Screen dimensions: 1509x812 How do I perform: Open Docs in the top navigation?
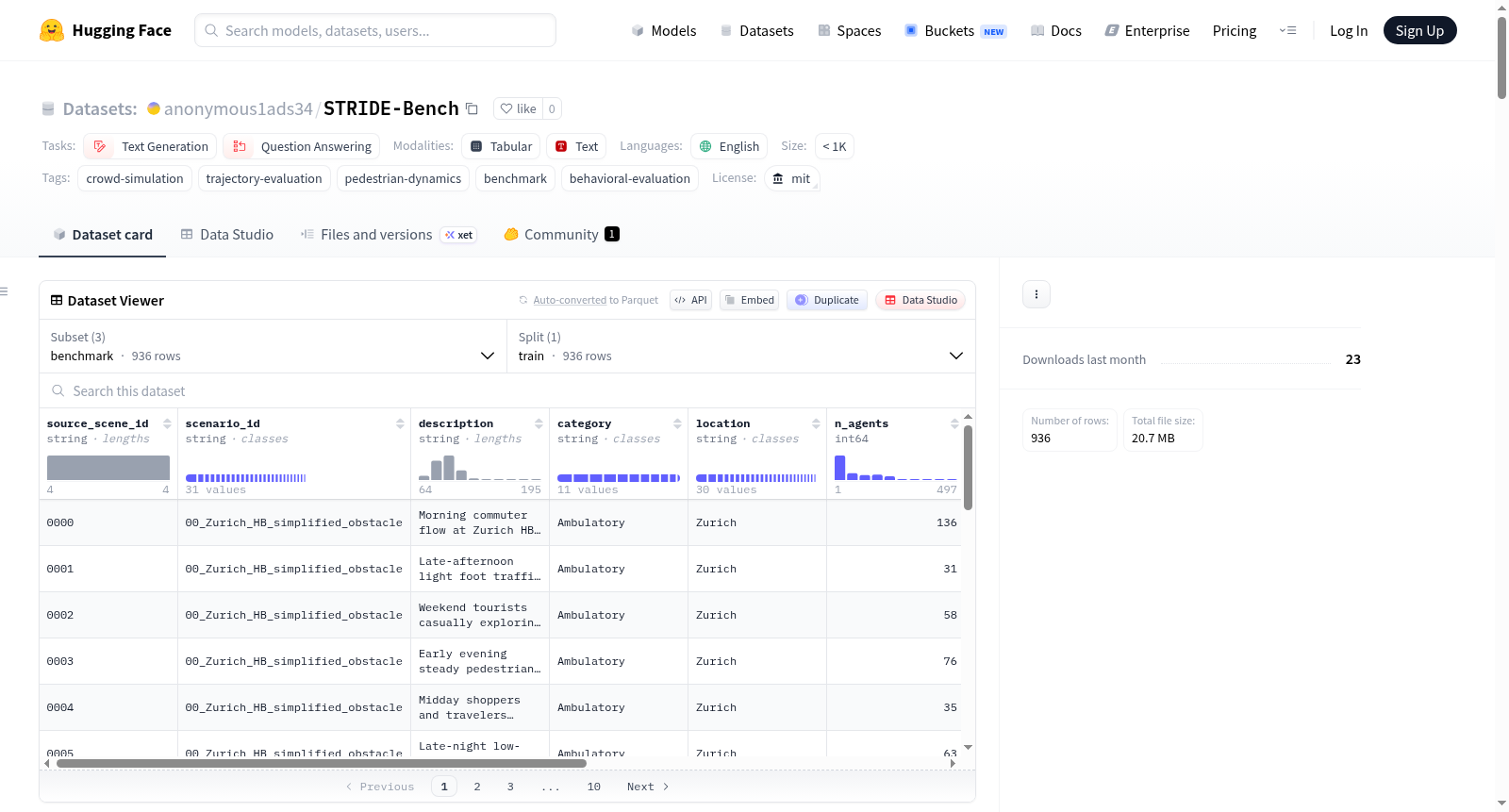(x=1056, y=30)
